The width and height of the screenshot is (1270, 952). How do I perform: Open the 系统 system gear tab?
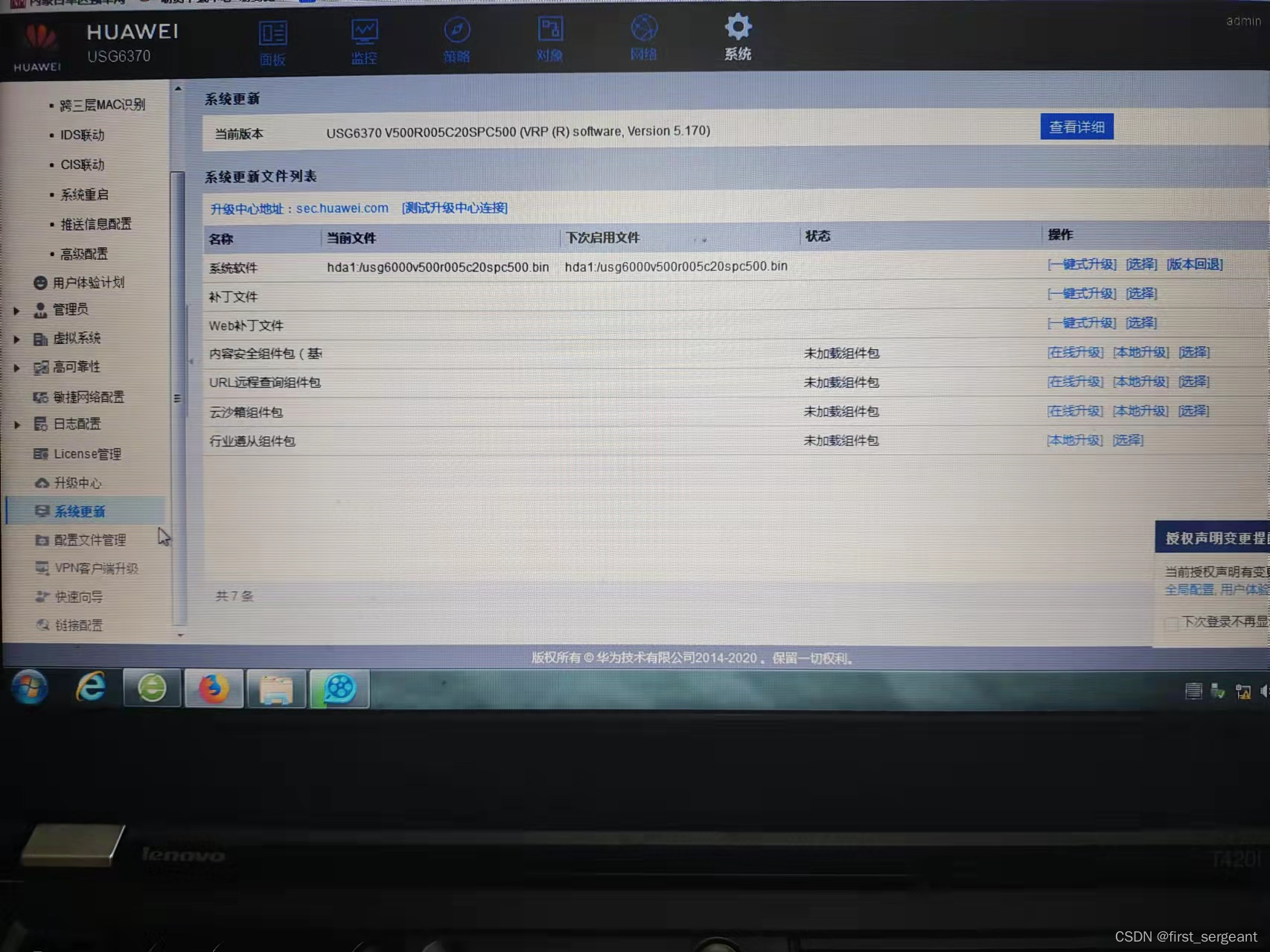738,36
